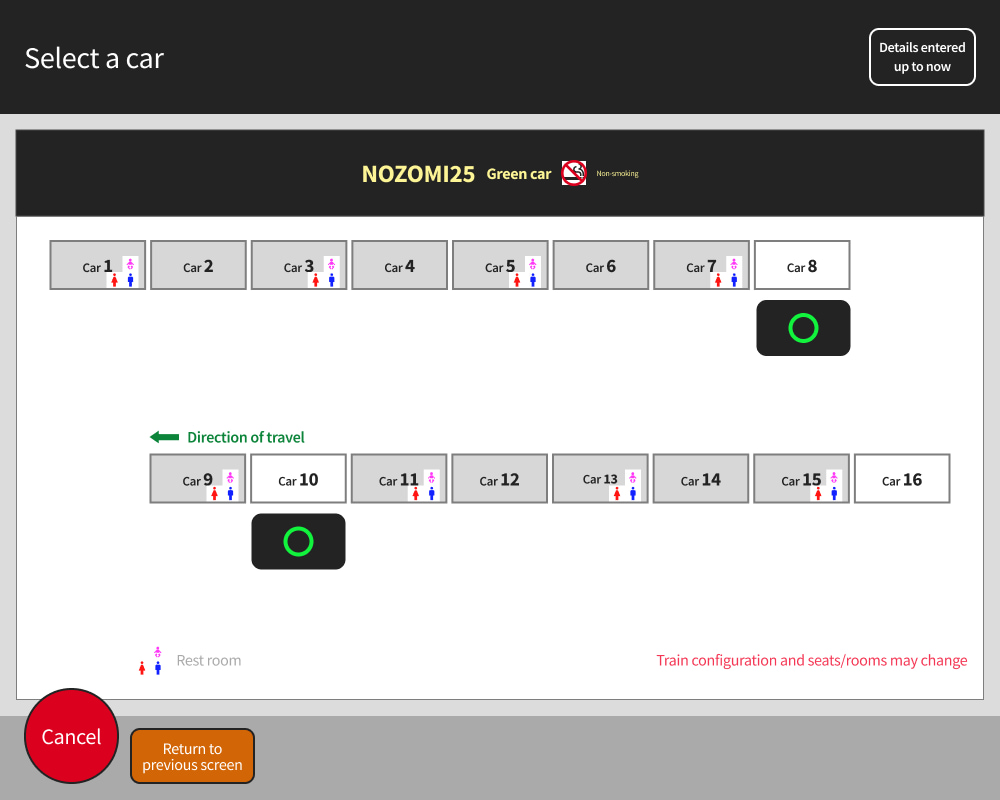The image size is (1000, 800).
Task: Click the availability circle below Car 10
Action: point(298,542)
